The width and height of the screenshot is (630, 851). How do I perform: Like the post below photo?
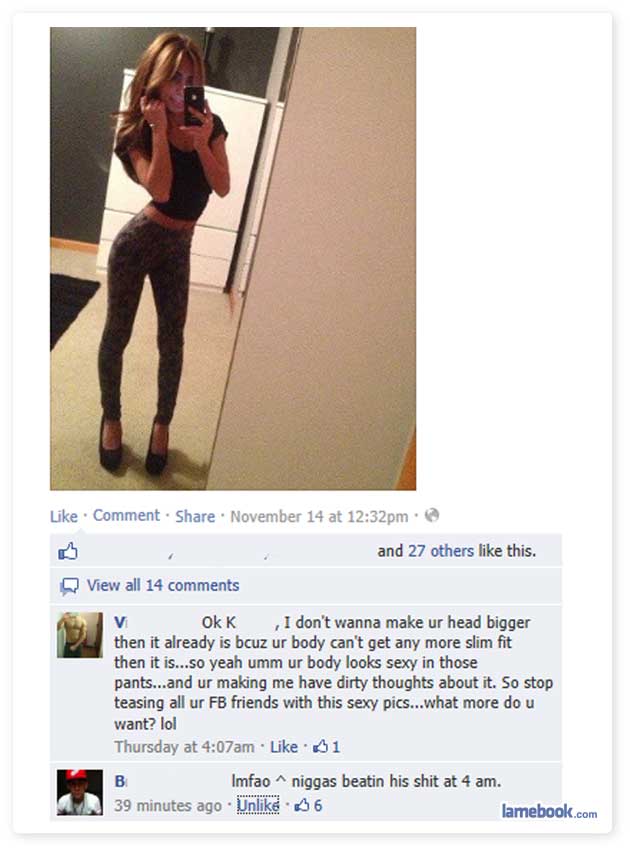[x=63, y=516]
